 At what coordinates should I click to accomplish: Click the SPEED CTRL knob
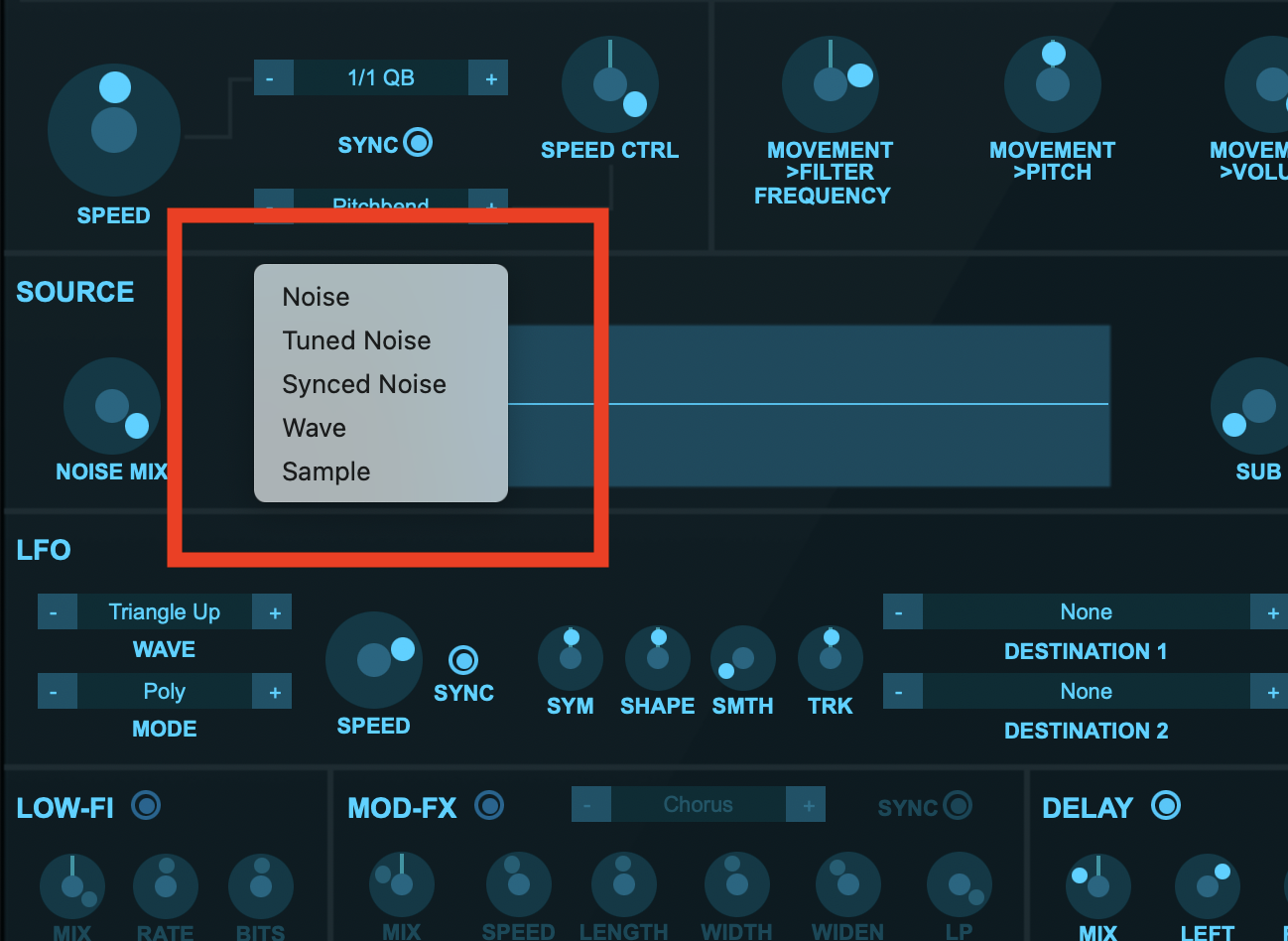pyautogui.click(x=609, y=86)
